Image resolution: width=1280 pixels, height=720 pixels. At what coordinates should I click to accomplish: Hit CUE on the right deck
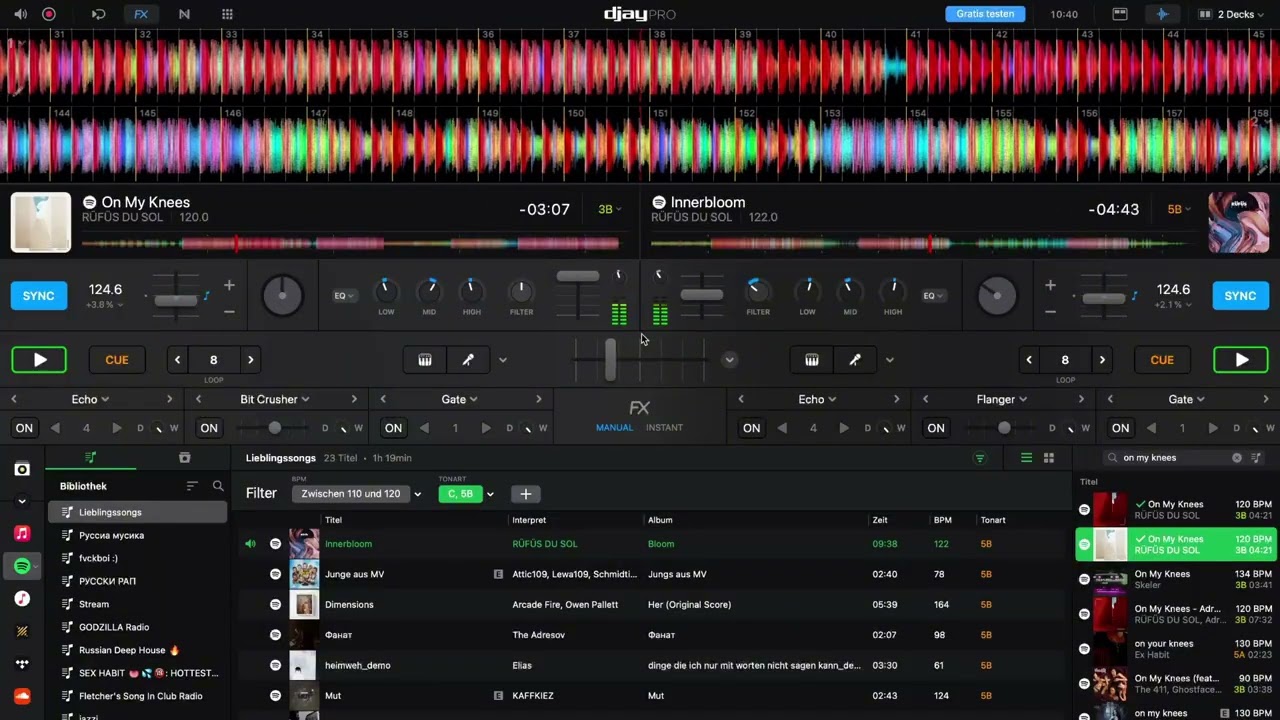coord(1162,360)
